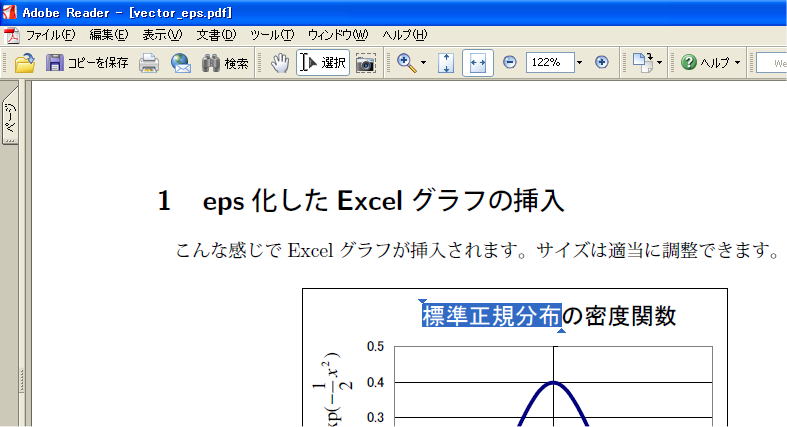Open the 編集(E) menu
This screenshot has height=427, width=787.
point(108,35)
